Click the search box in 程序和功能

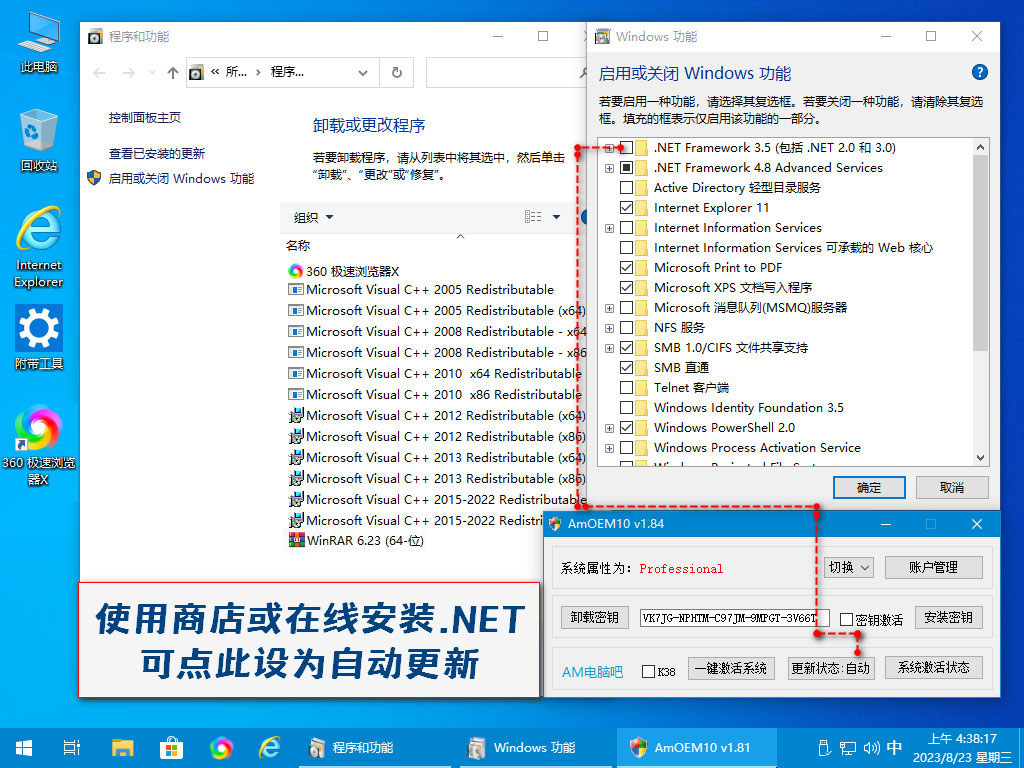click(x=506, y=72)
